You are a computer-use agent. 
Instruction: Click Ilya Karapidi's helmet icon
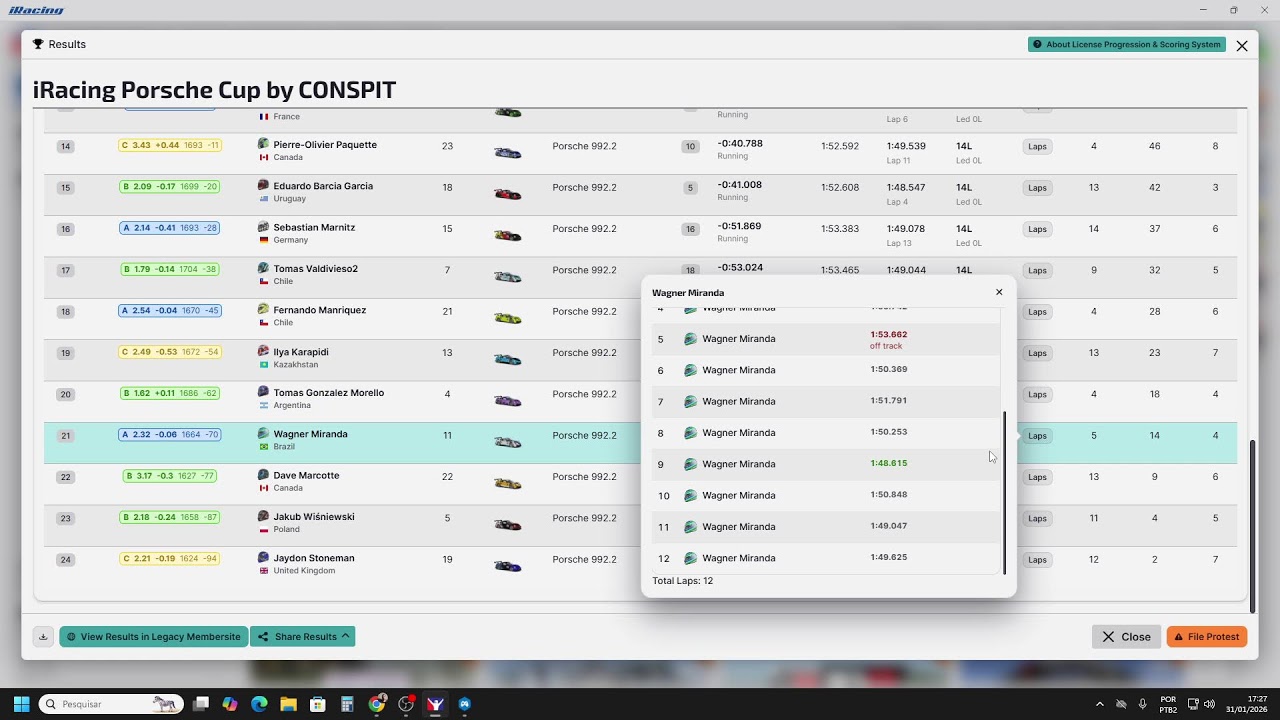pyautogui.click(x=264, y=351)
